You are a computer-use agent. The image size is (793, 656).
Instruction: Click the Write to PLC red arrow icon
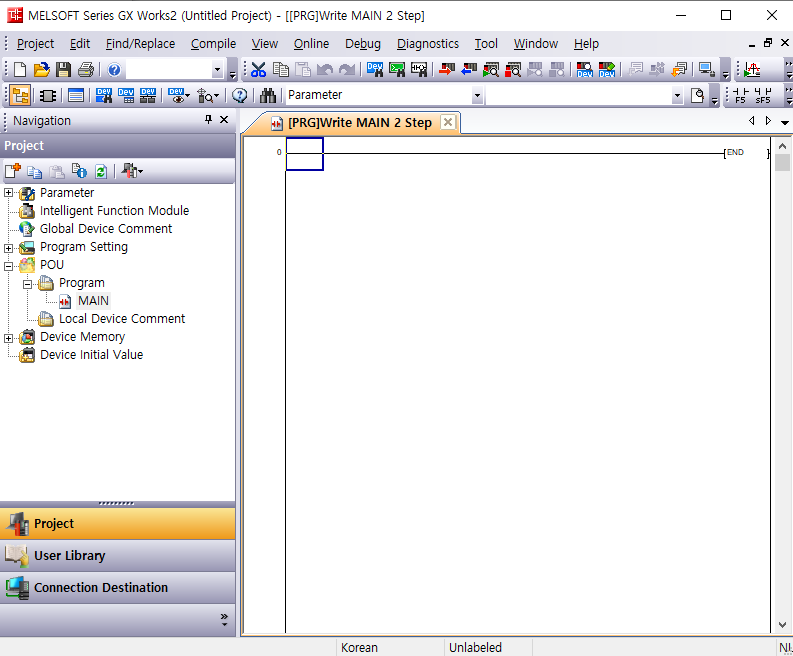[447, 69]
